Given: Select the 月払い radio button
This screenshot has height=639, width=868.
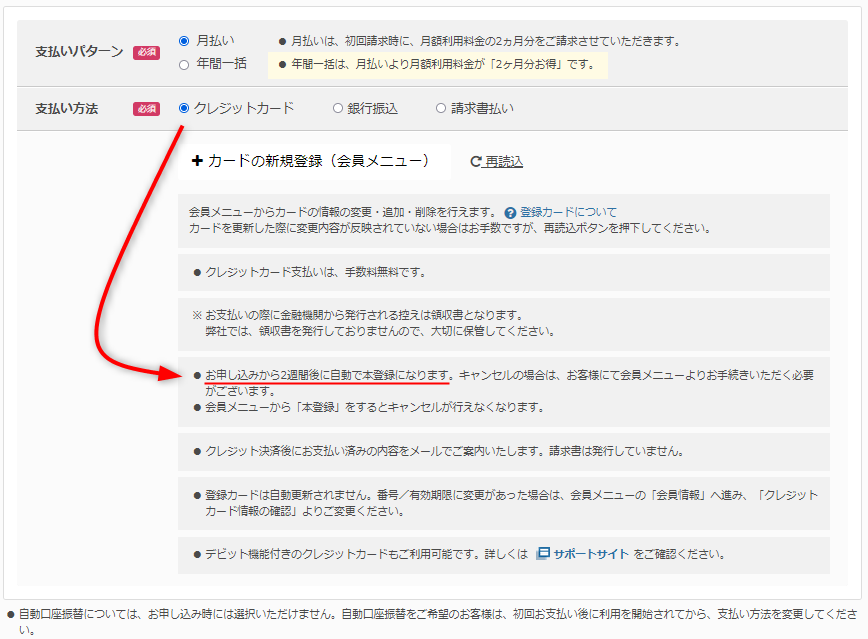Looking at the screenshot, I should pyautogui.click(x=184, y=41).
